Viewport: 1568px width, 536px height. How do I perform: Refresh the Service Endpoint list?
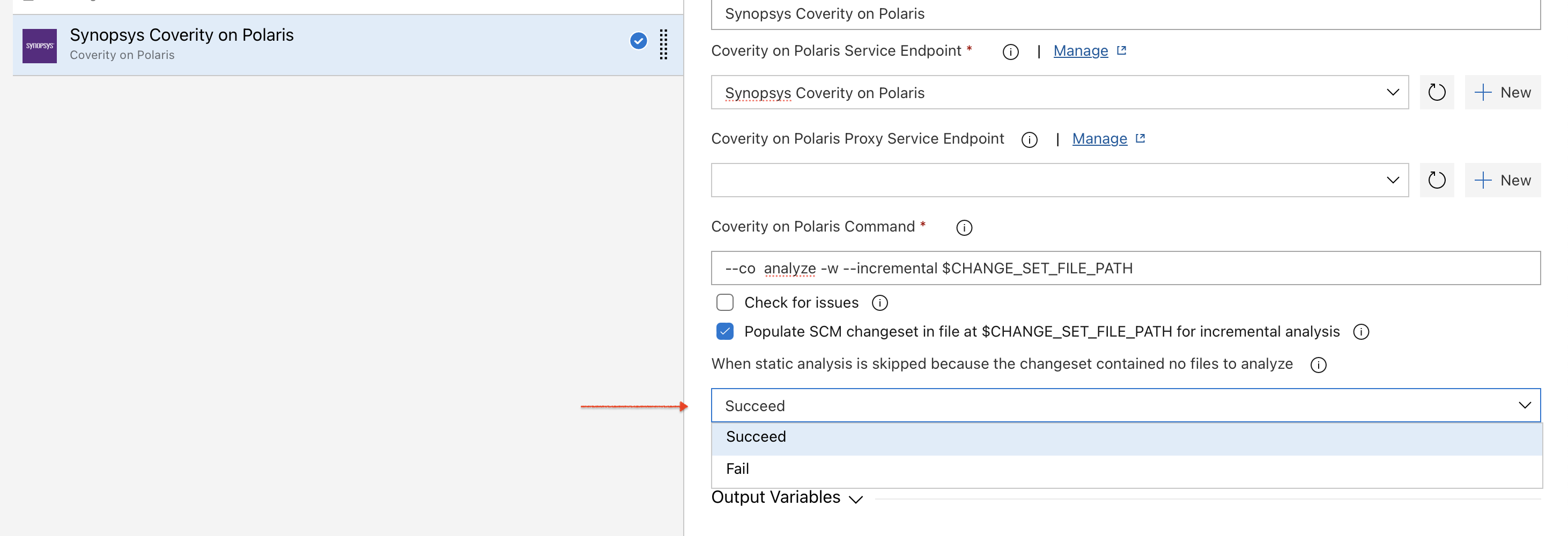point(1437,93)
